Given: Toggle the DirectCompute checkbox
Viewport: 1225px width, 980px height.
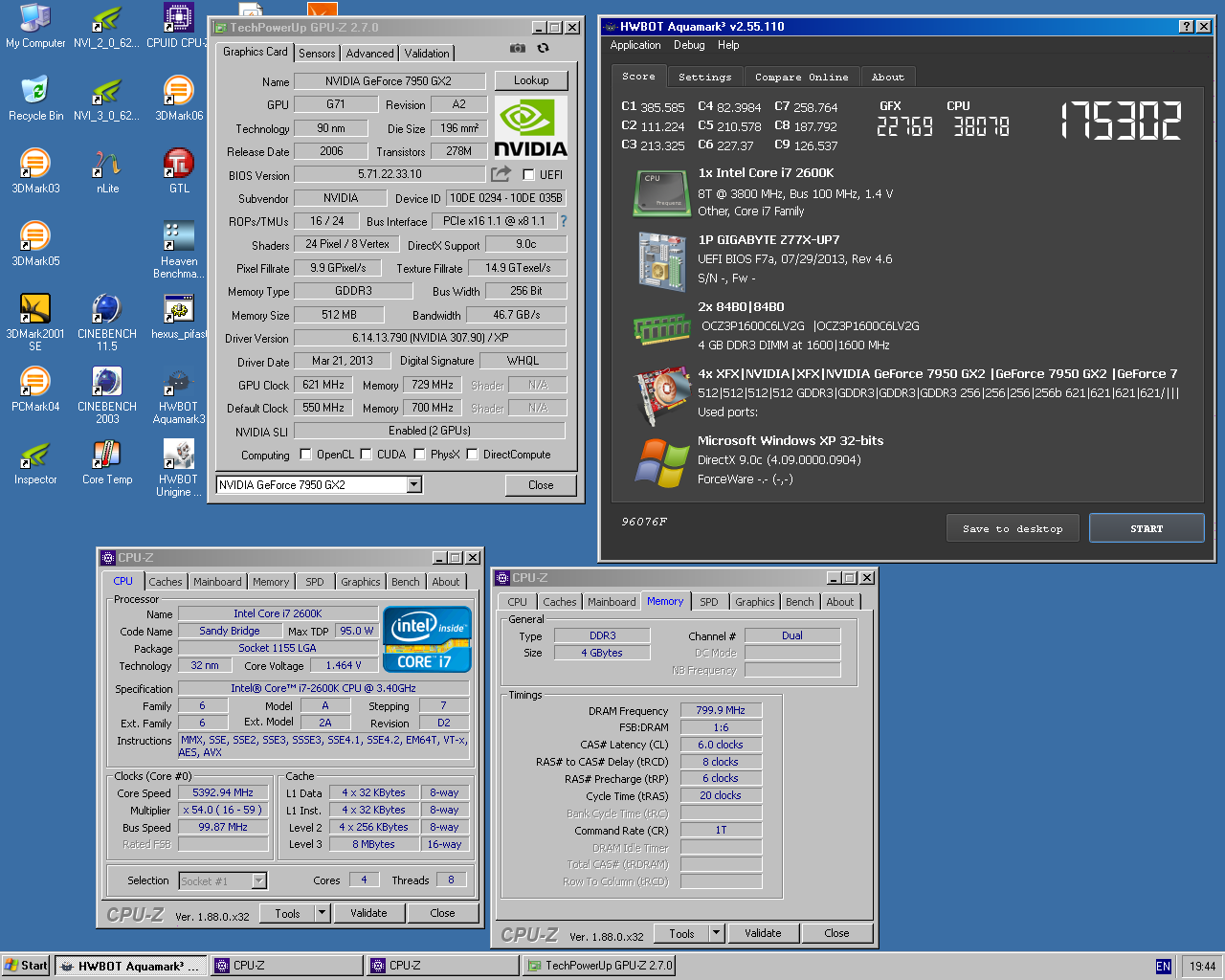Looking at the screenshot, I should (x=472, y=455).
